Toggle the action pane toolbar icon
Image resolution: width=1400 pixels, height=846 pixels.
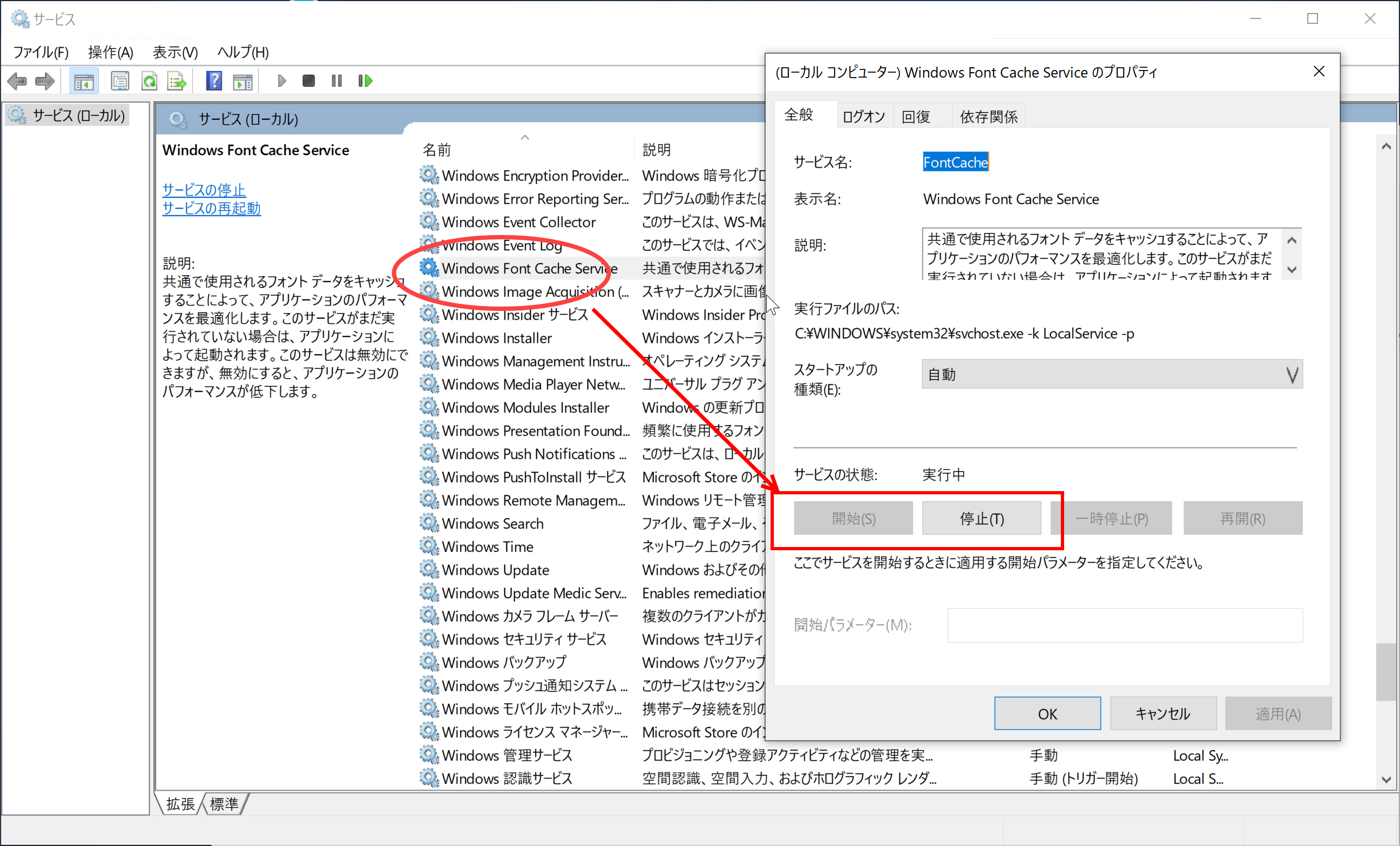pos(243,81)
